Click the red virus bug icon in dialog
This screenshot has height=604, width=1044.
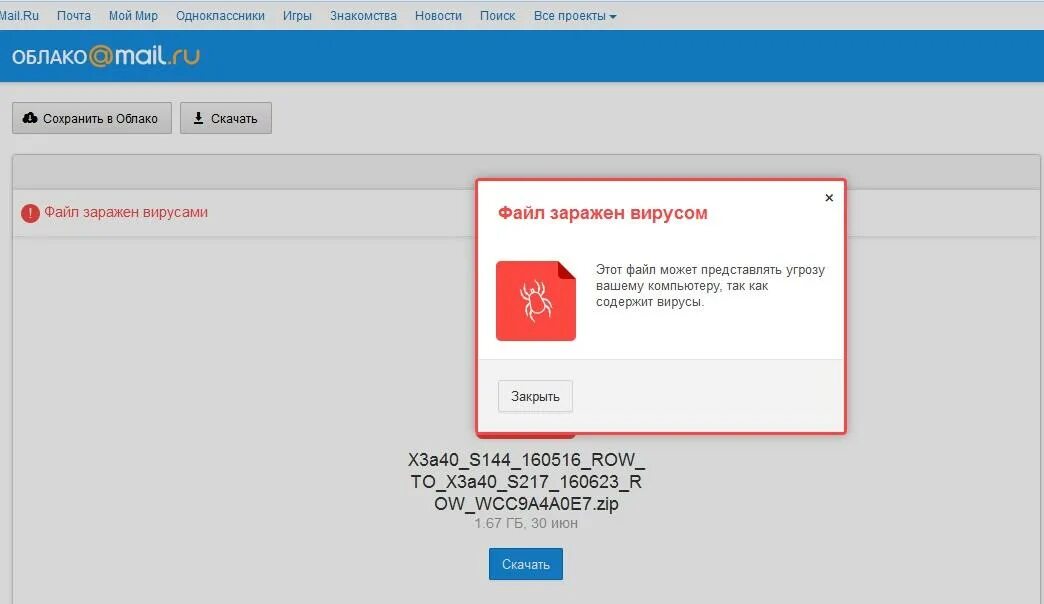pos(535,300)
